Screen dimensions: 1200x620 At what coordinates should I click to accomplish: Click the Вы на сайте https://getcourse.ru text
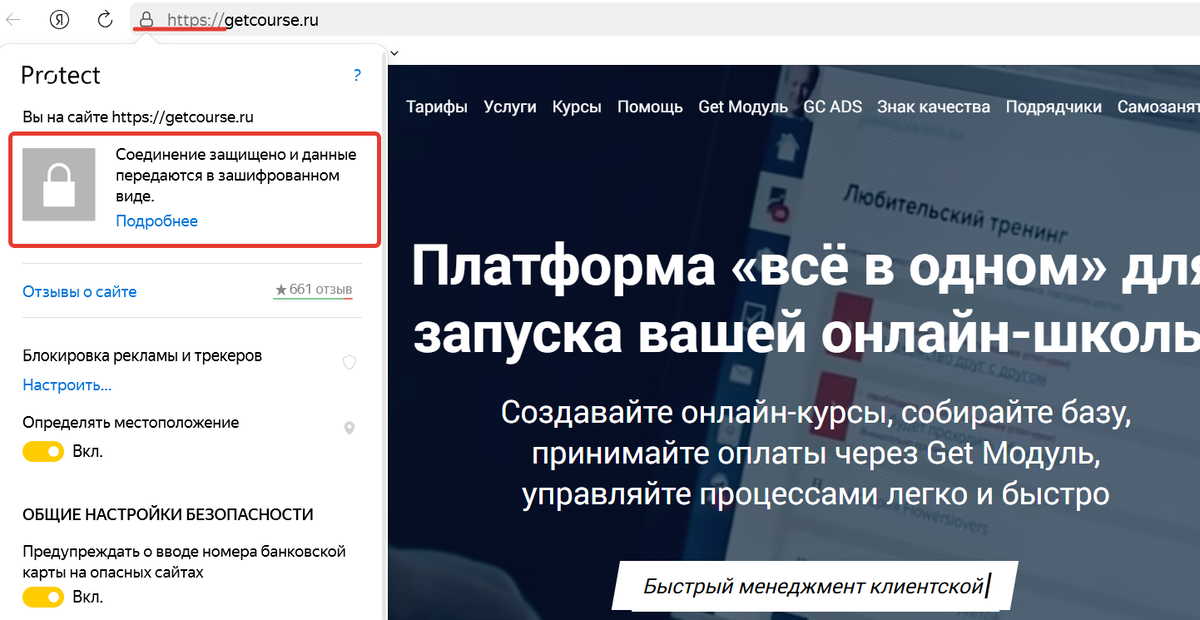[x=138, y=117]
